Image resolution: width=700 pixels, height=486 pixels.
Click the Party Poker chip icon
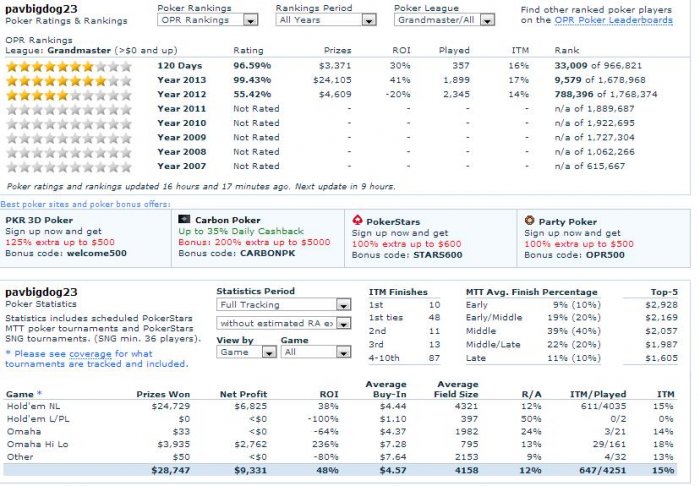click(x=530, y=218)
